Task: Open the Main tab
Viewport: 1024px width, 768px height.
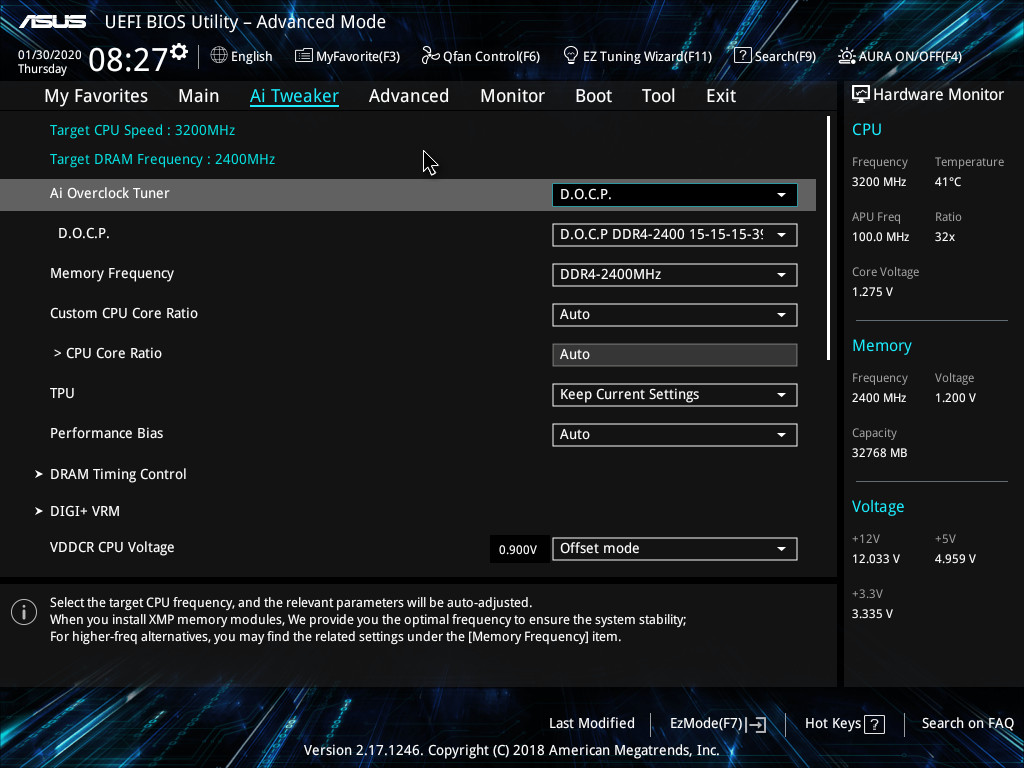Action: tap(199, 96)
